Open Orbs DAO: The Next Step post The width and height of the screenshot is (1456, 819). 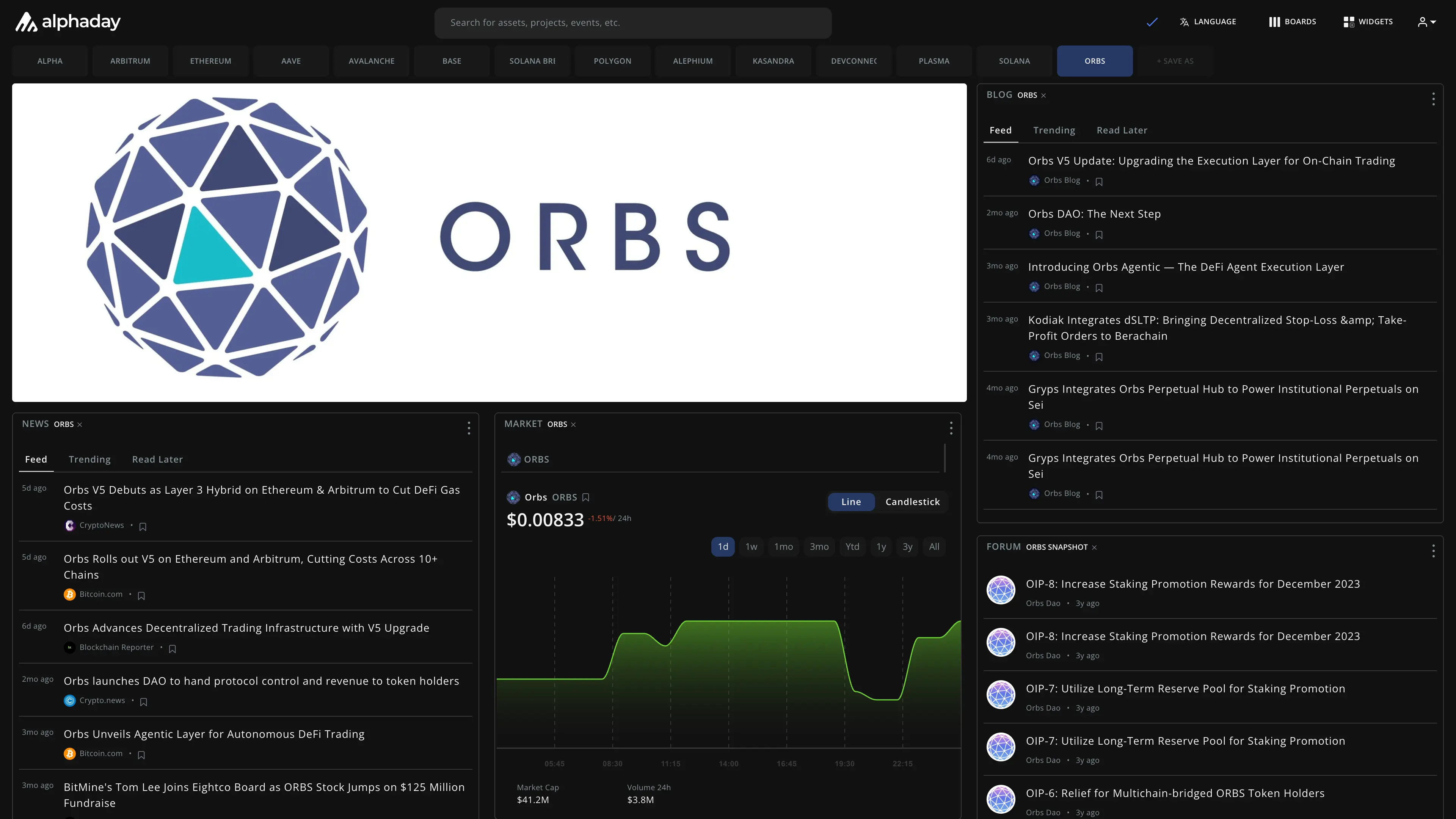pos(1094,214)
